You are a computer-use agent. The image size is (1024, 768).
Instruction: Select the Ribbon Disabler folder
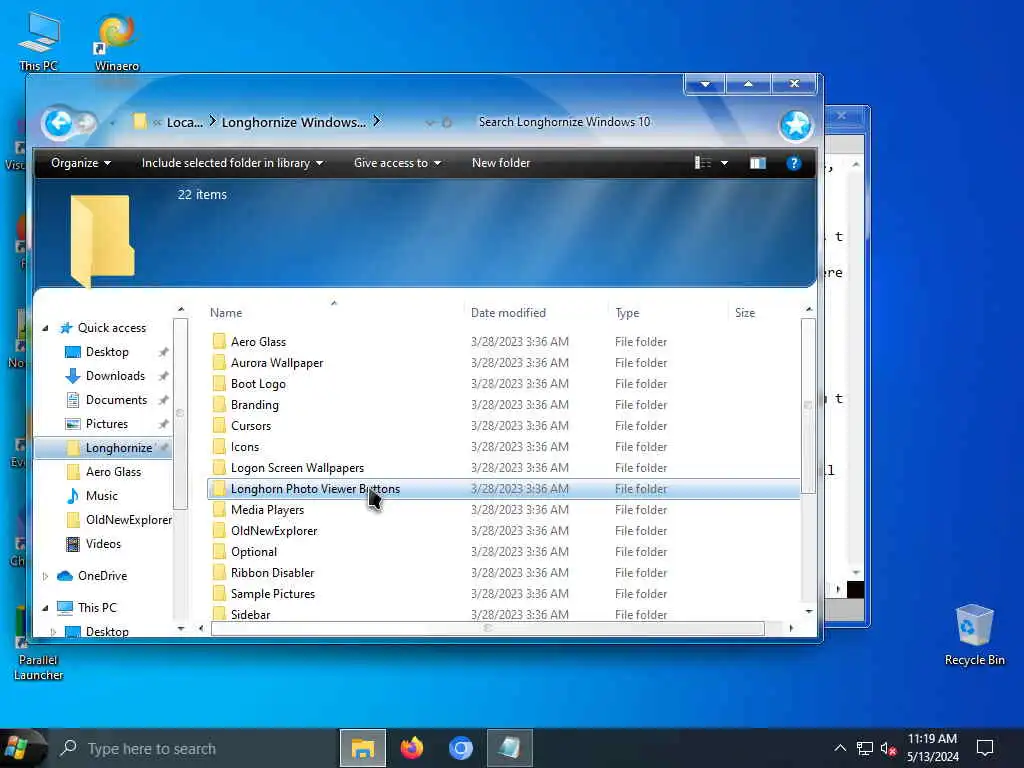pyautogui.click(x=272, y=573)
